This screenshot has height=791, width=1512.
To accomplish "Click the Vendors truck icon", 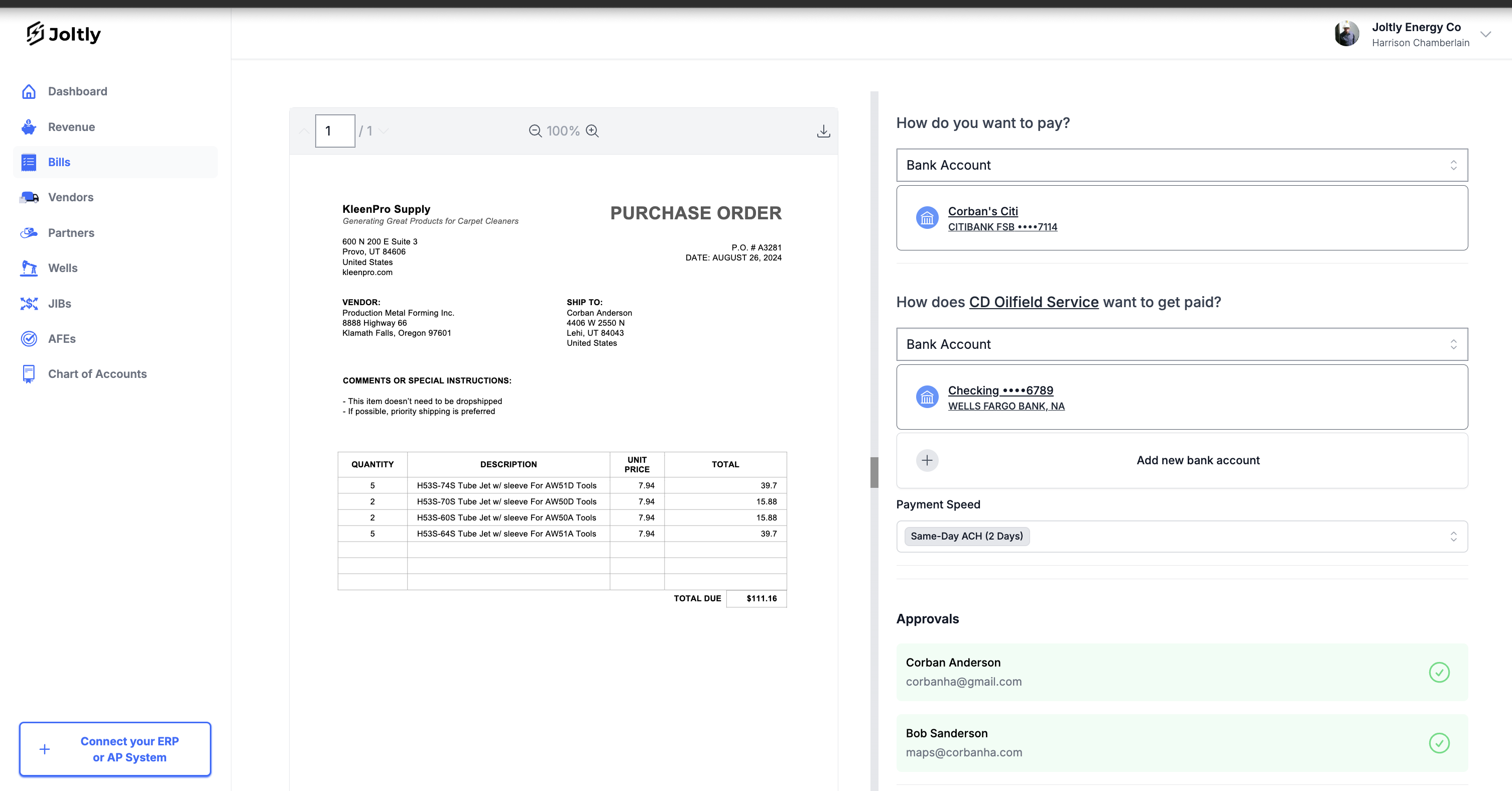I will click(x=28, y=197).
